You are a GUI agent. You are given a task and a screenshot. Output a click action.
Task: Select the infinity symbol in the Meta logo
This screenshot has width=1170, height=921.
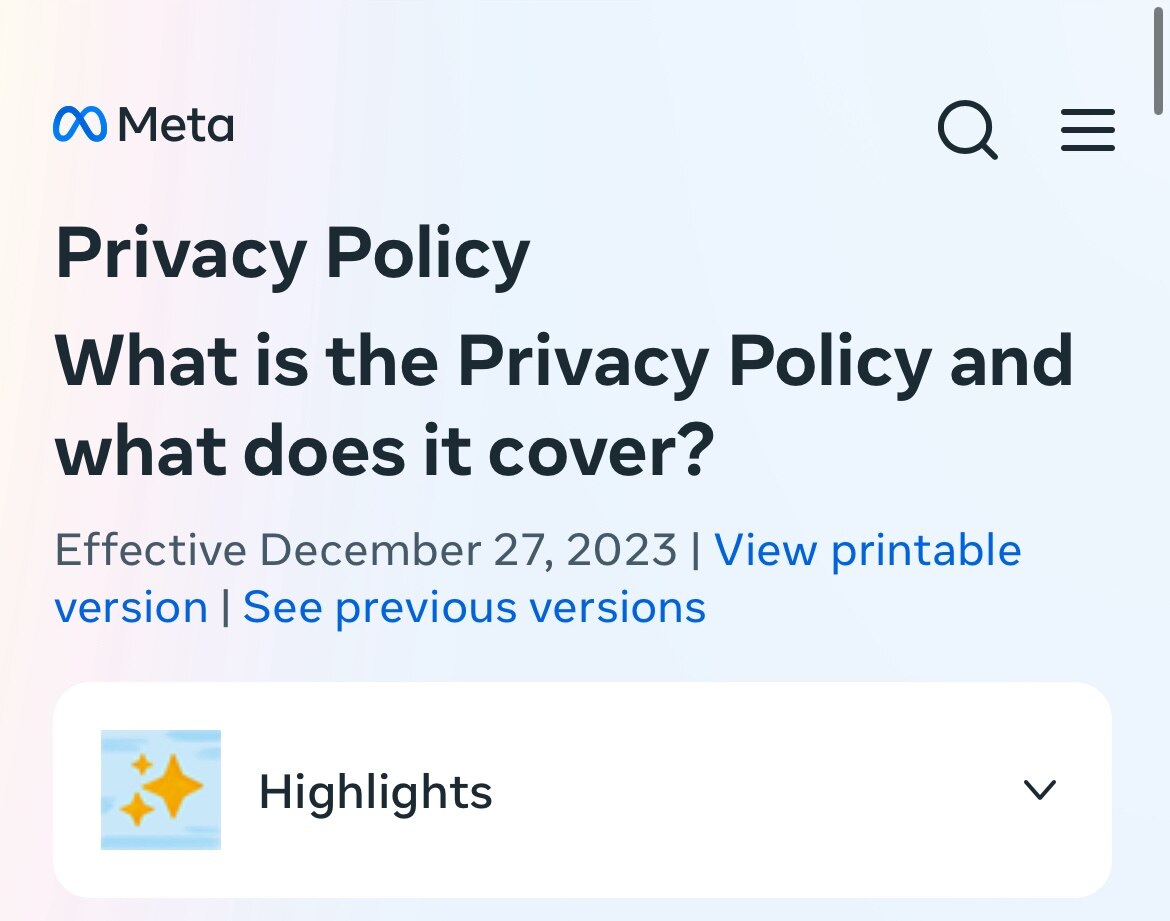click(81, 124)
